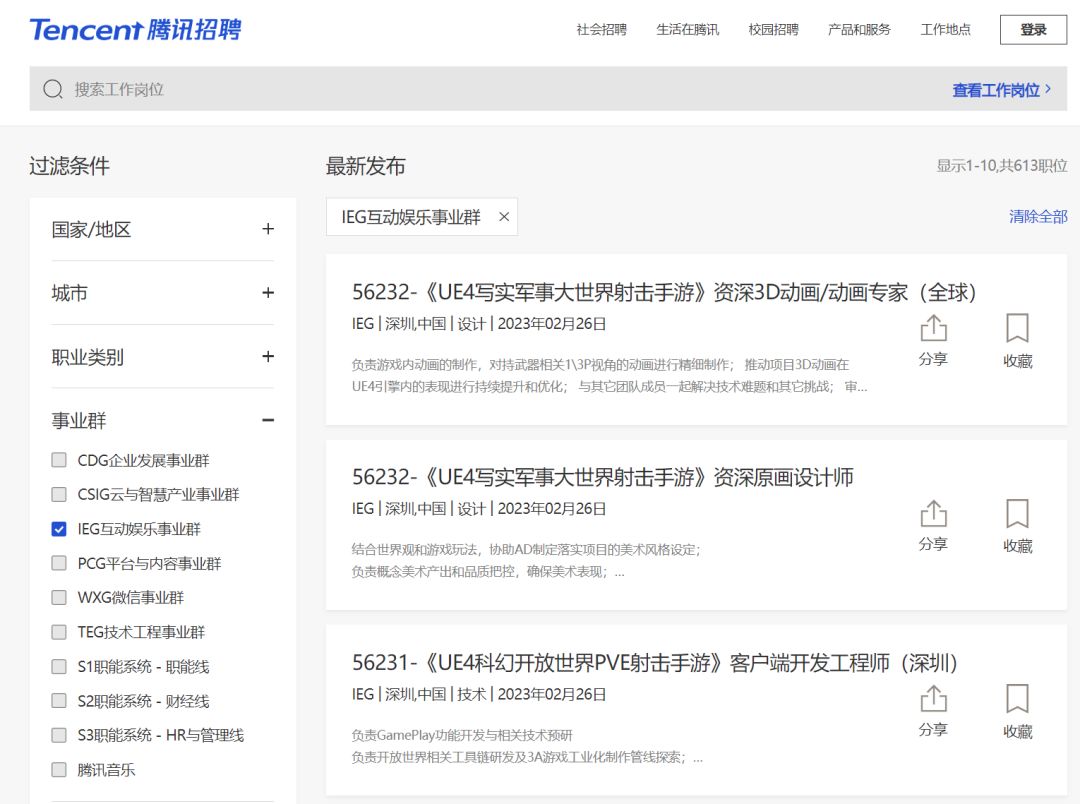
Task: Open the 工作地点 menu
Action: 946,30
